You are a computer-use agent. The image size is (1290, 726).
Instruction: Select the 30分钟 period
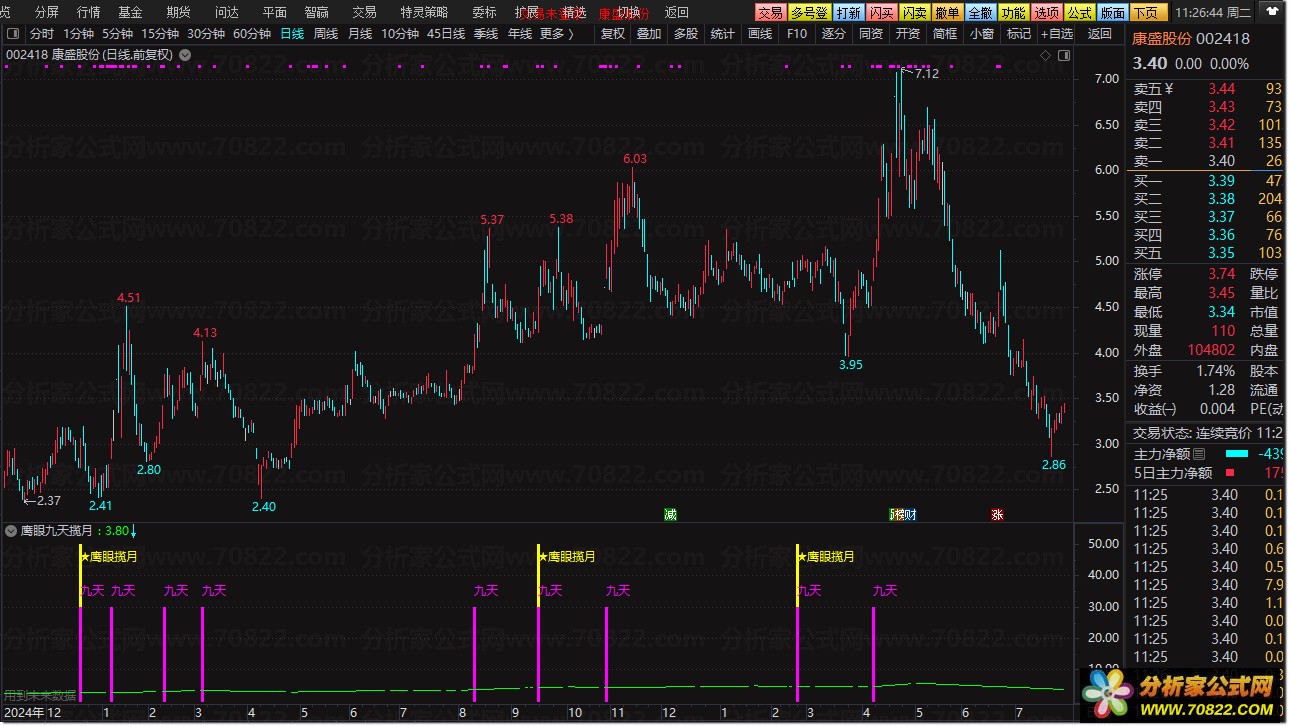point(206,33)
